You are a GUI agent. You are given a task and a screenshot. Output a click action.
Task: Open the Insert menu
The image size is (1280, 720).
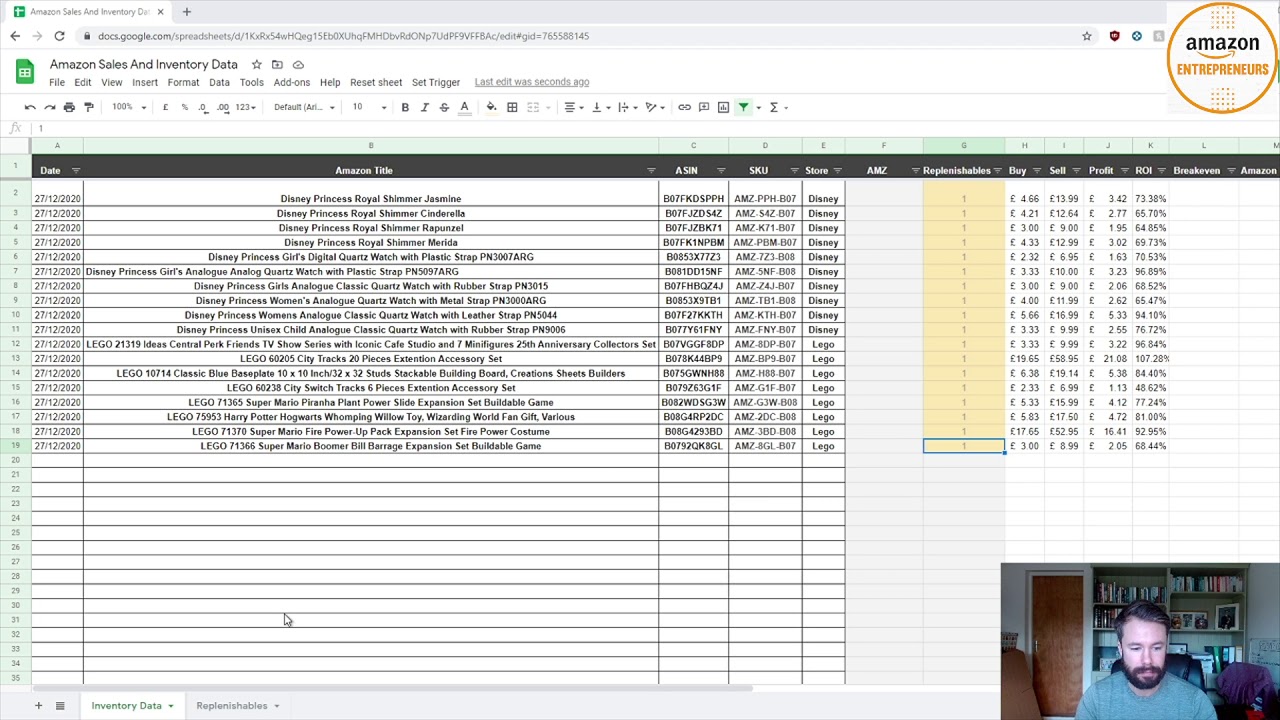click(x=145, y=82)
